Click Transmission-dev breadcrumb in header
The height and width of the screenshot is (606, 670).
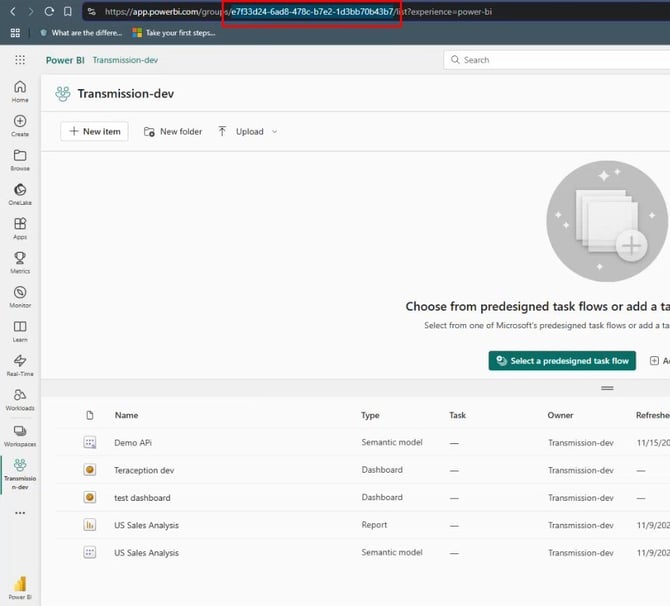coord(125,60)
